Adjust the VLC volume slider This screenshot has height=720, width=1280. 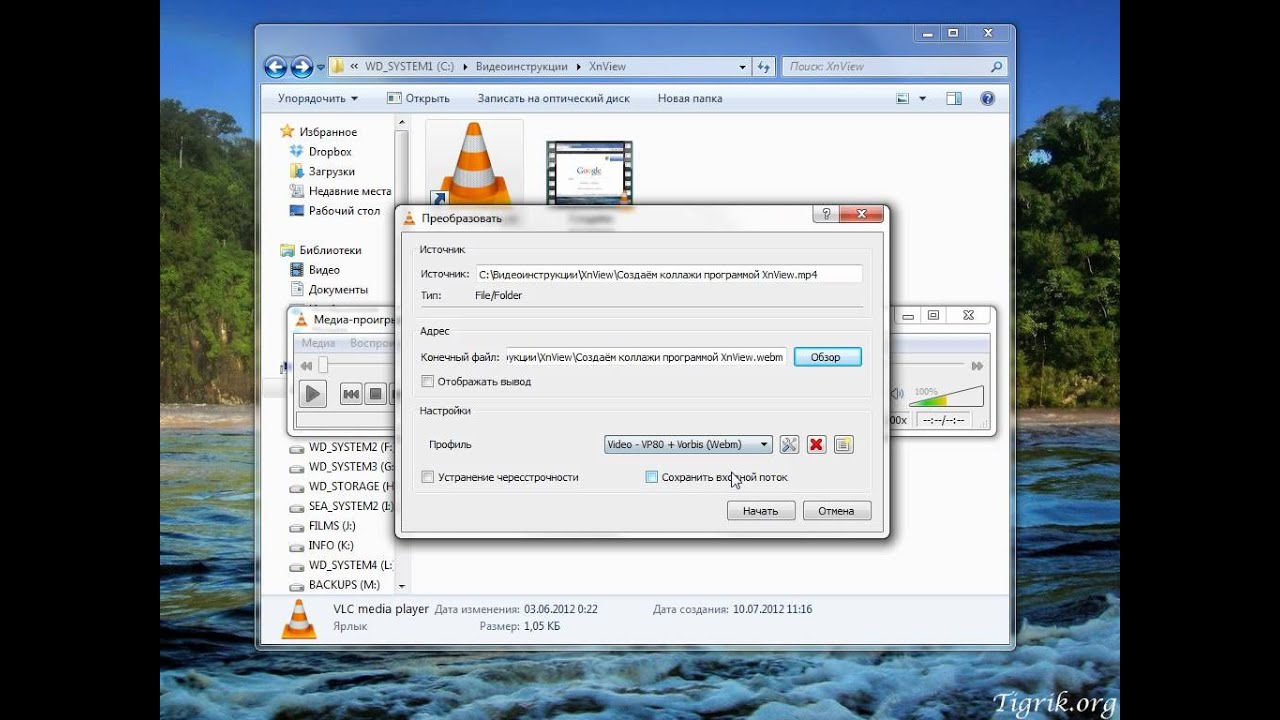pos(946,396)
